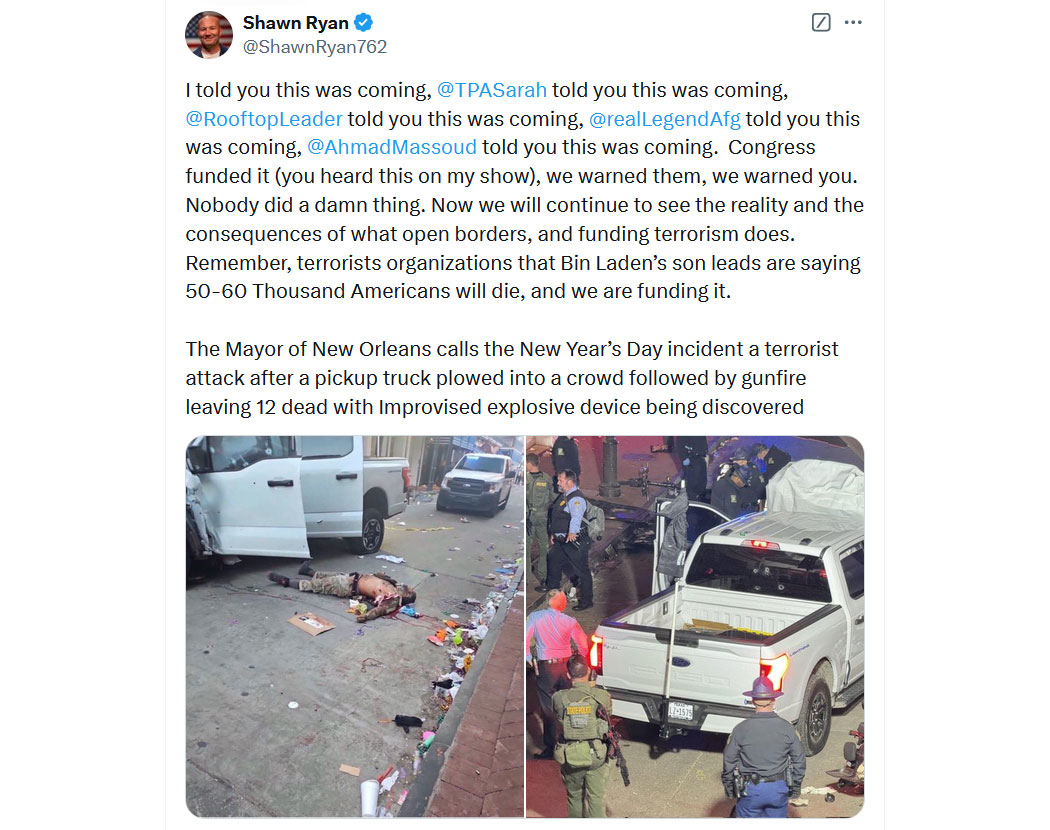Image resolution: width=1050 pixels, height=830 pixels.
Task: Open Shawn Ryan's profile avatar
Action: click(x=209, y=35)
